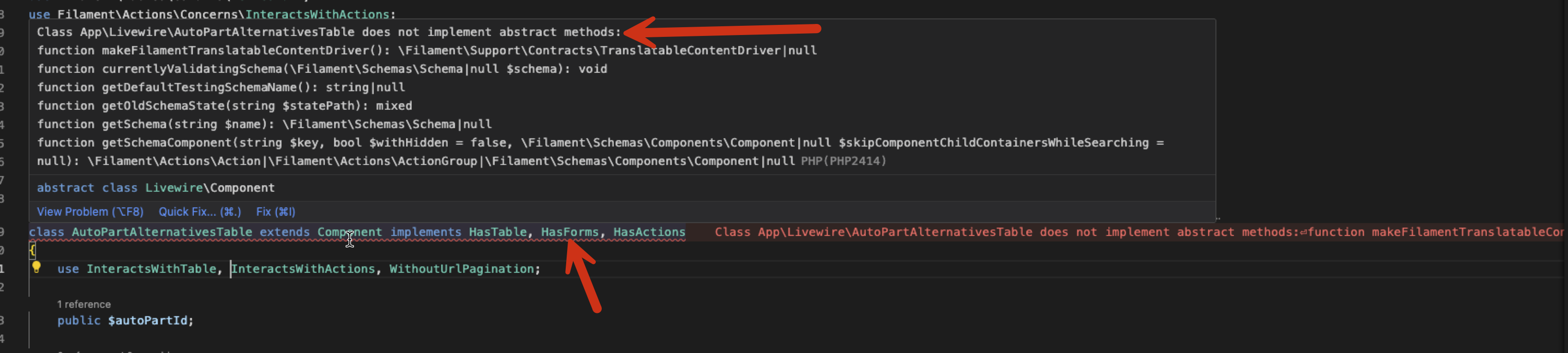Click the public keyword before $autoPartId
This screenshot has height=353, width=1568.
(78, 321)
